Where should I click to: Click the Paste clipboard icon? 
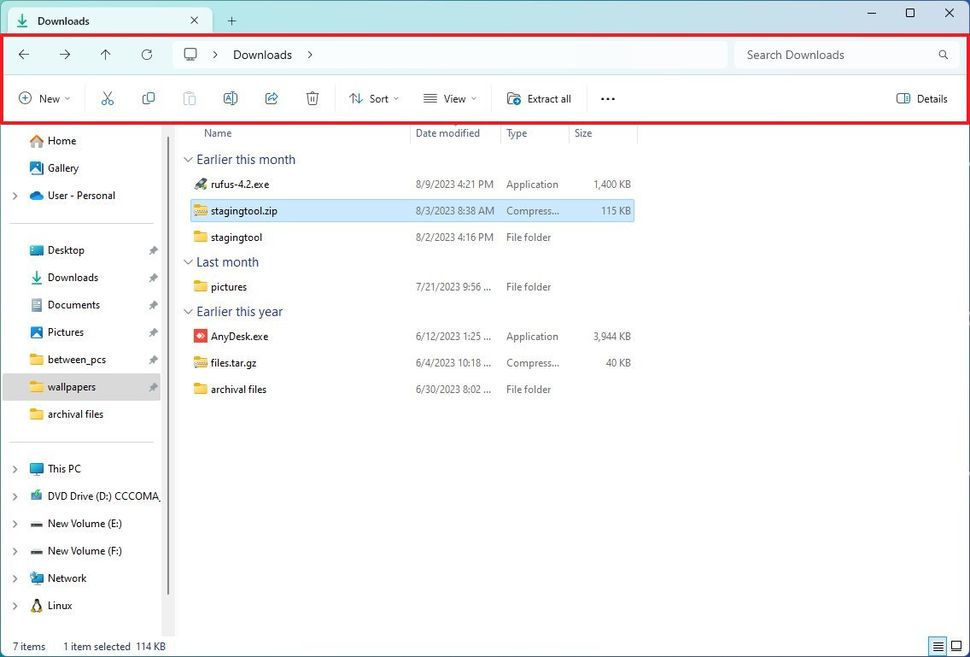point(189,98)
